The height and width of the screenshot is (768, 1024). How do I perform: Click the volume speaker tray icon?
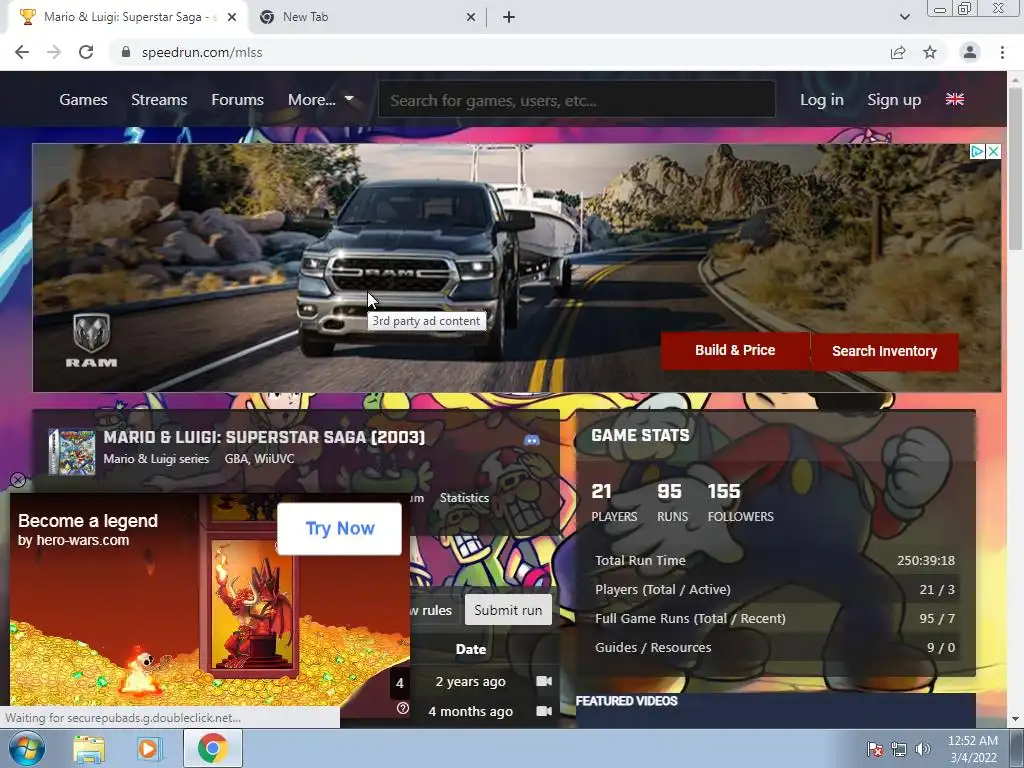point(922,749)
